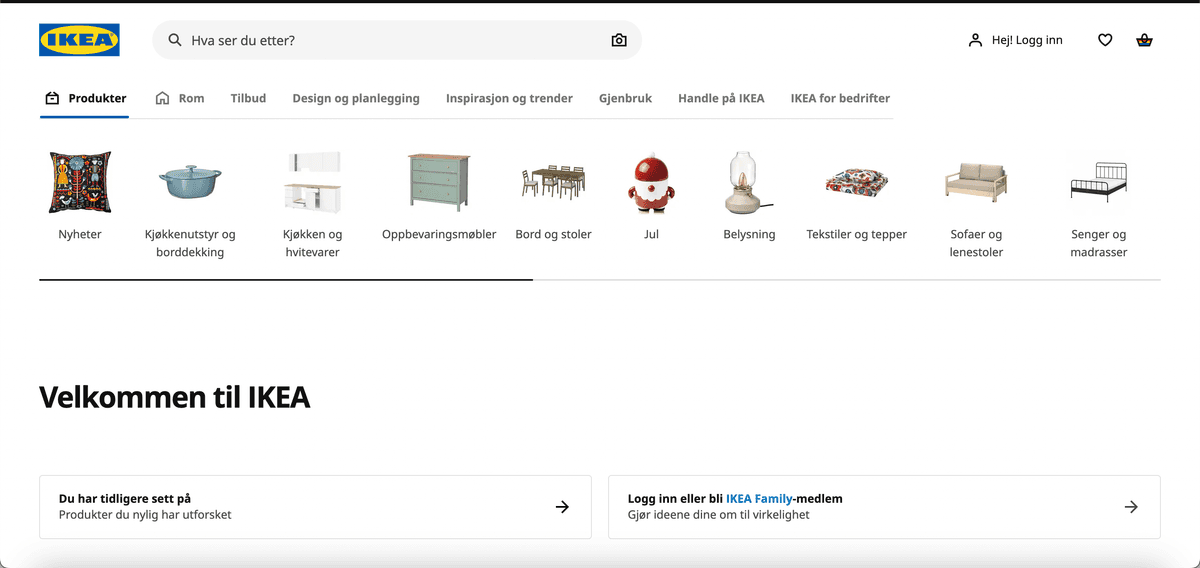The height and width of the screenshot is (568, 1200).
Task: Click the green dresser image
Action: tap(439, 182)
